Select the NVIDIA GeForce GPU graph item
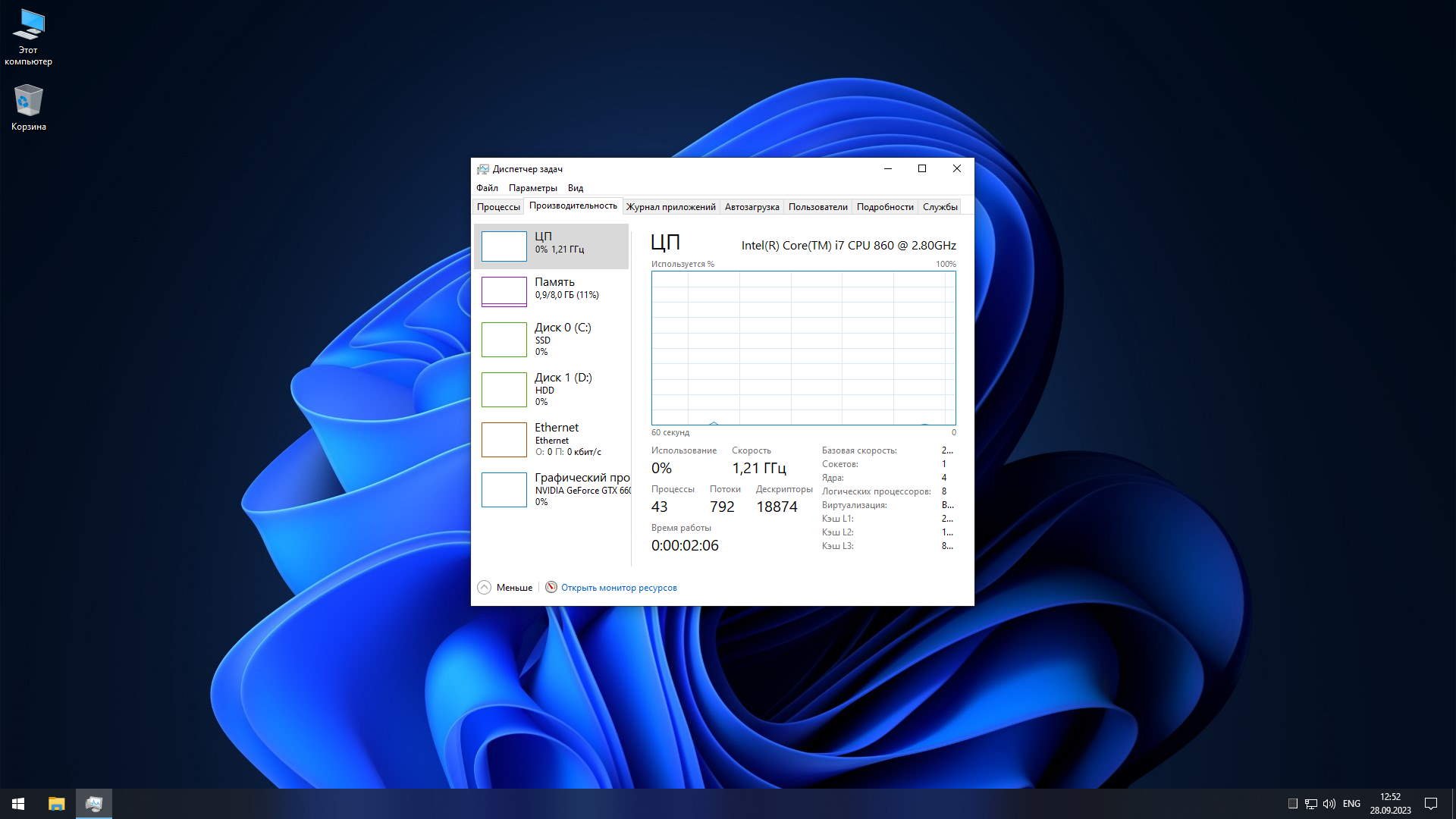 tap(504, 489)
